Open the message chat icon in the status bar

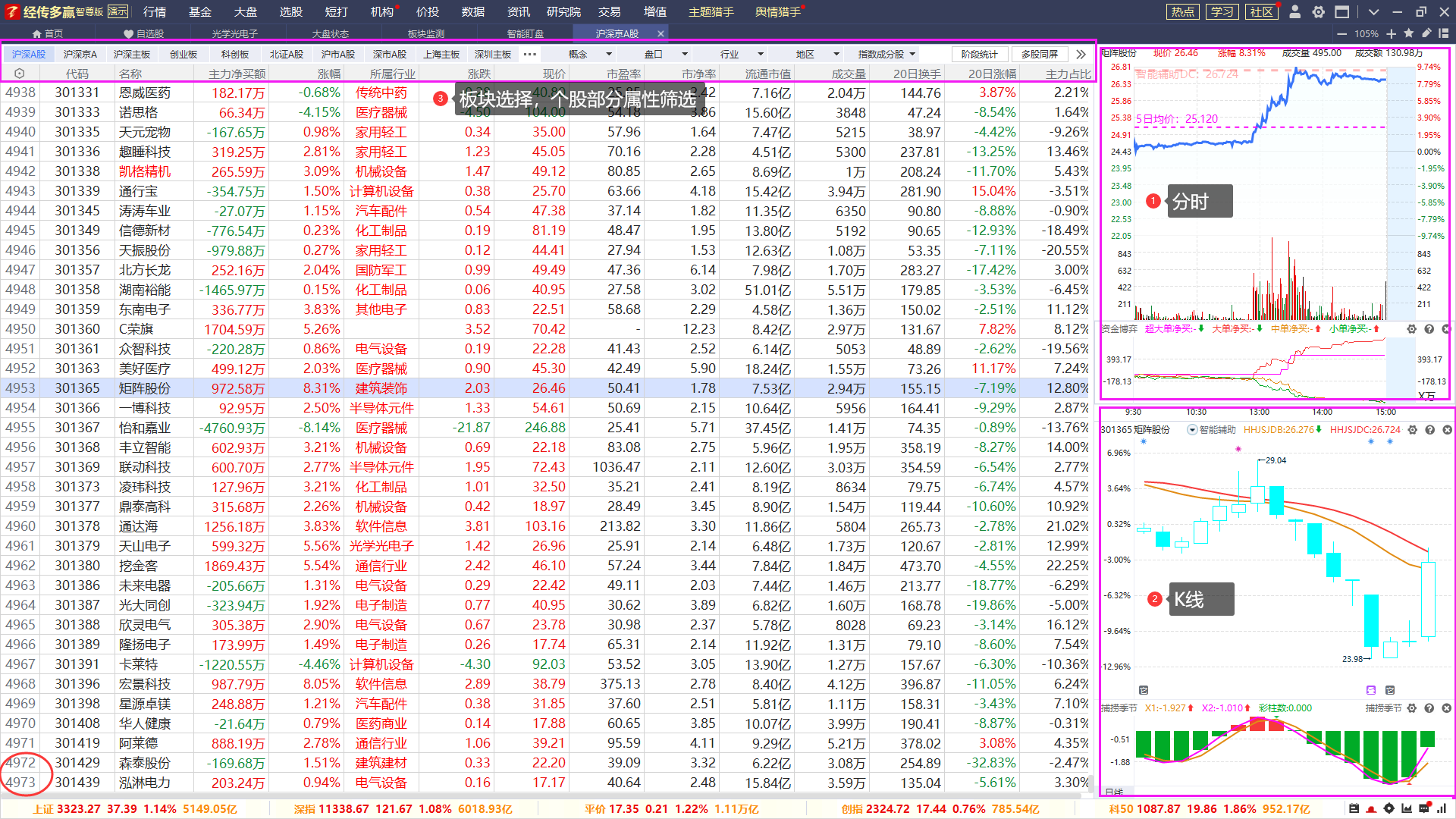tap(1424, 808)
